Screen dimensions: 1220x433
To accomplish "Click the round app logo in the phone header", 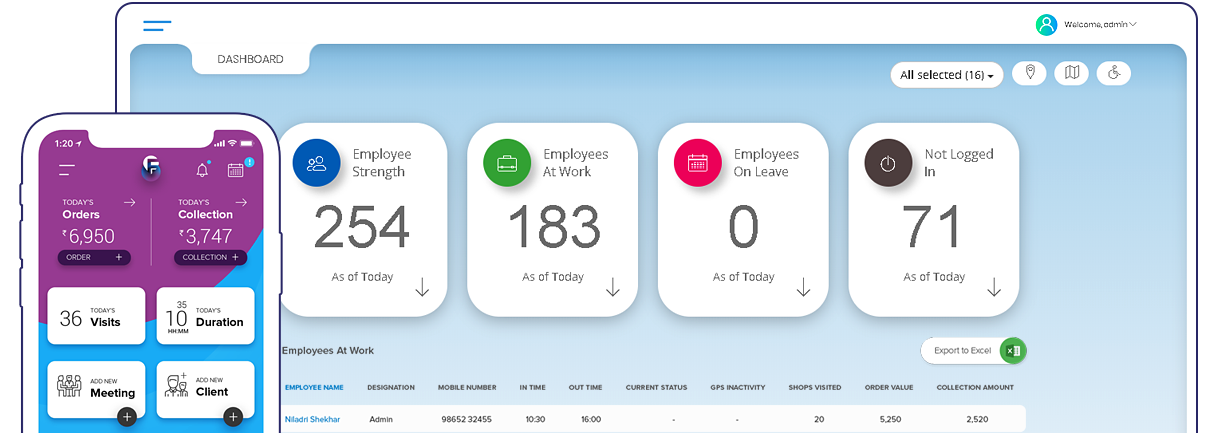I will (x=152, y=168).
